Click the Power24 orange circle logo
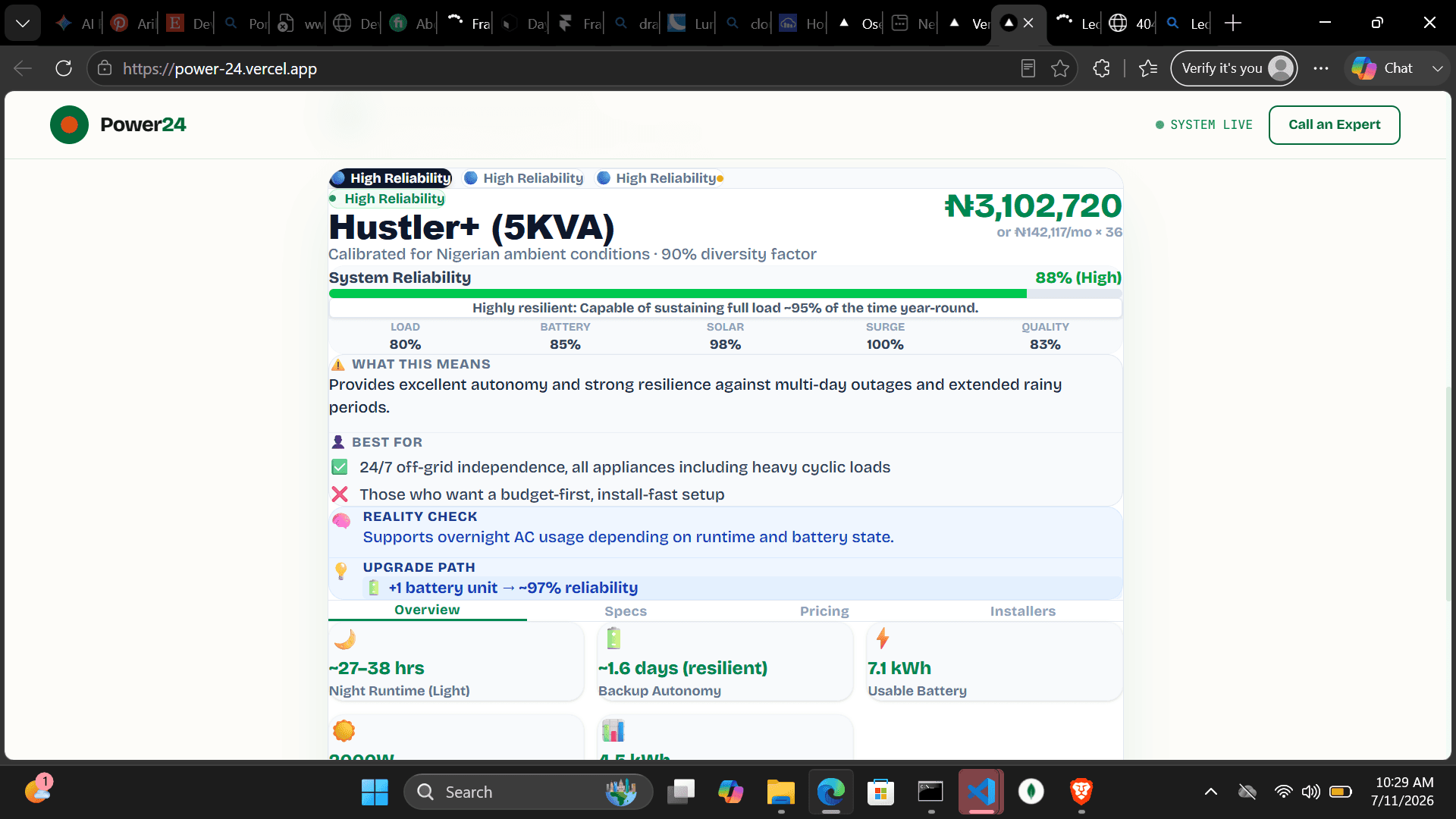1456x819 pixels. pos(69,125)
